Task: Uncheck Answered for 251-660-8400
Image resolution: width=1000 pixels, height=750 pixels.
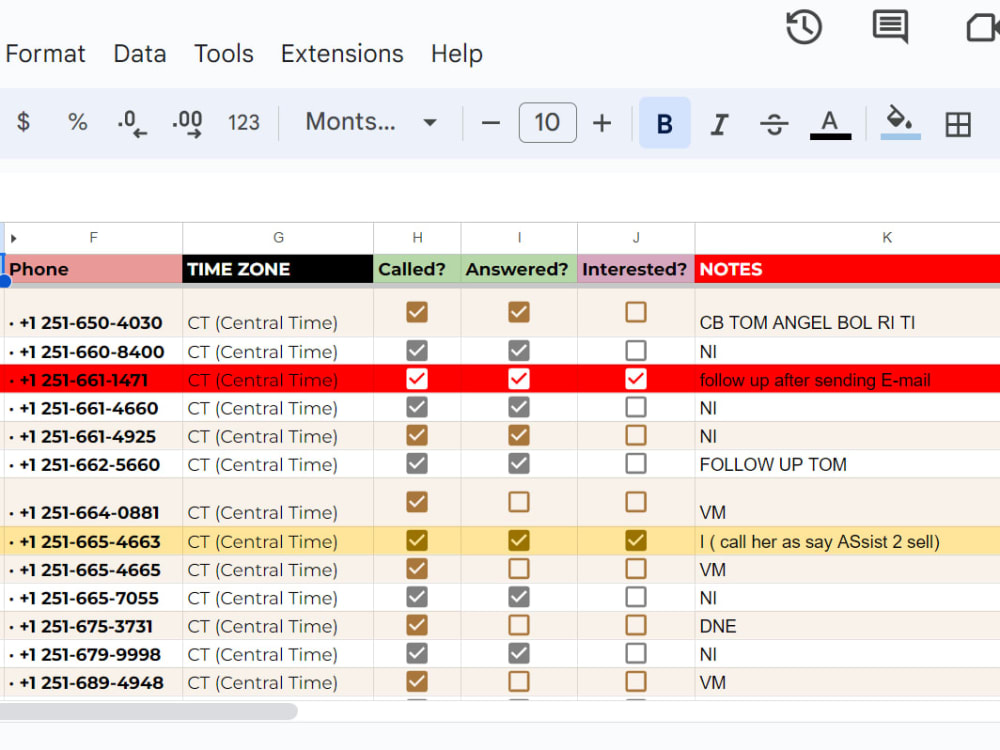Action: [x=519, y=350]
